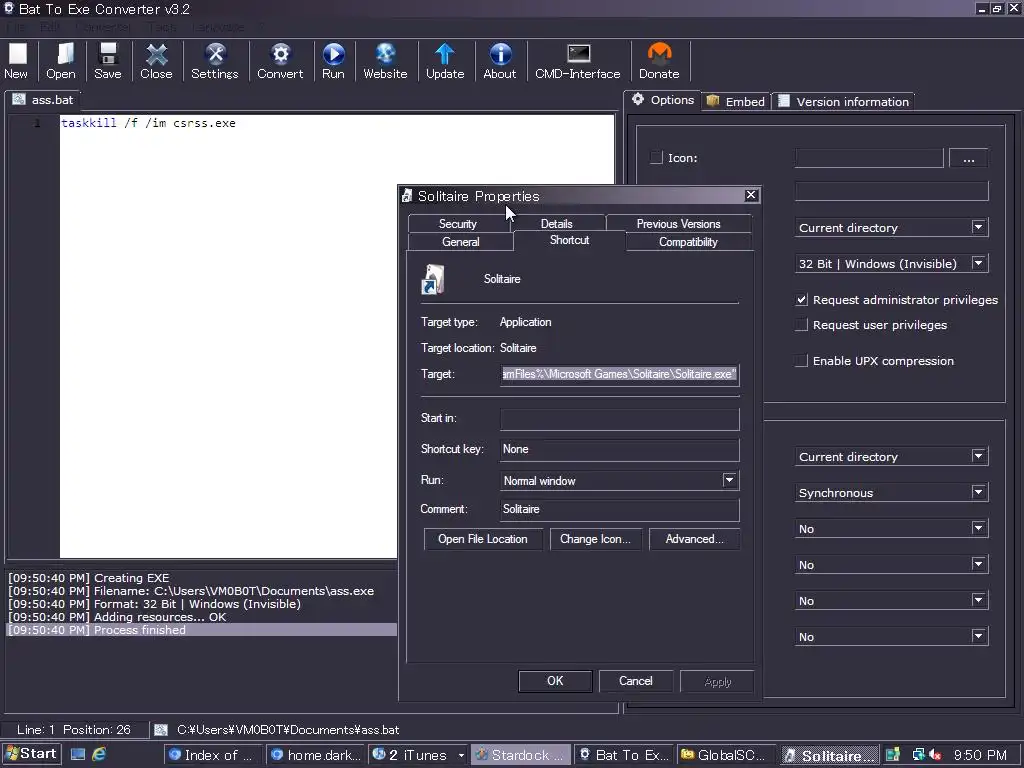Click the icon browse ... button
Screen dimensions: 1024x768
pos(968,158)
